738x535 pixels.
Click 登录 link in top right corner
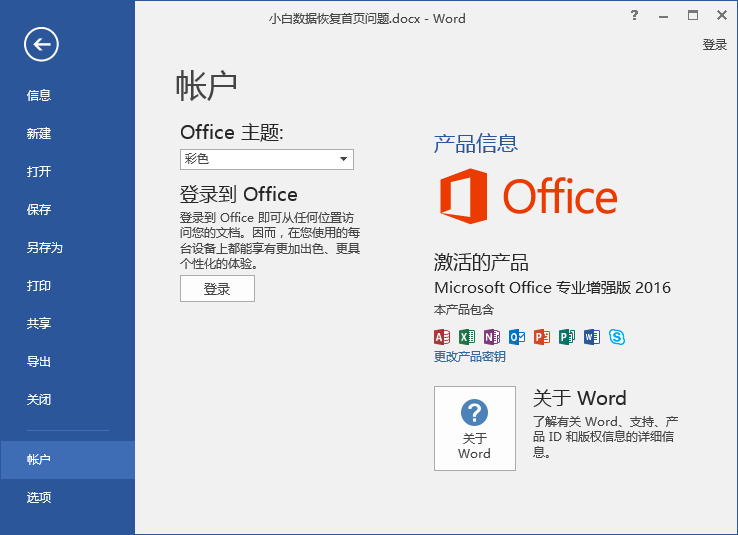tap(715, 45)
